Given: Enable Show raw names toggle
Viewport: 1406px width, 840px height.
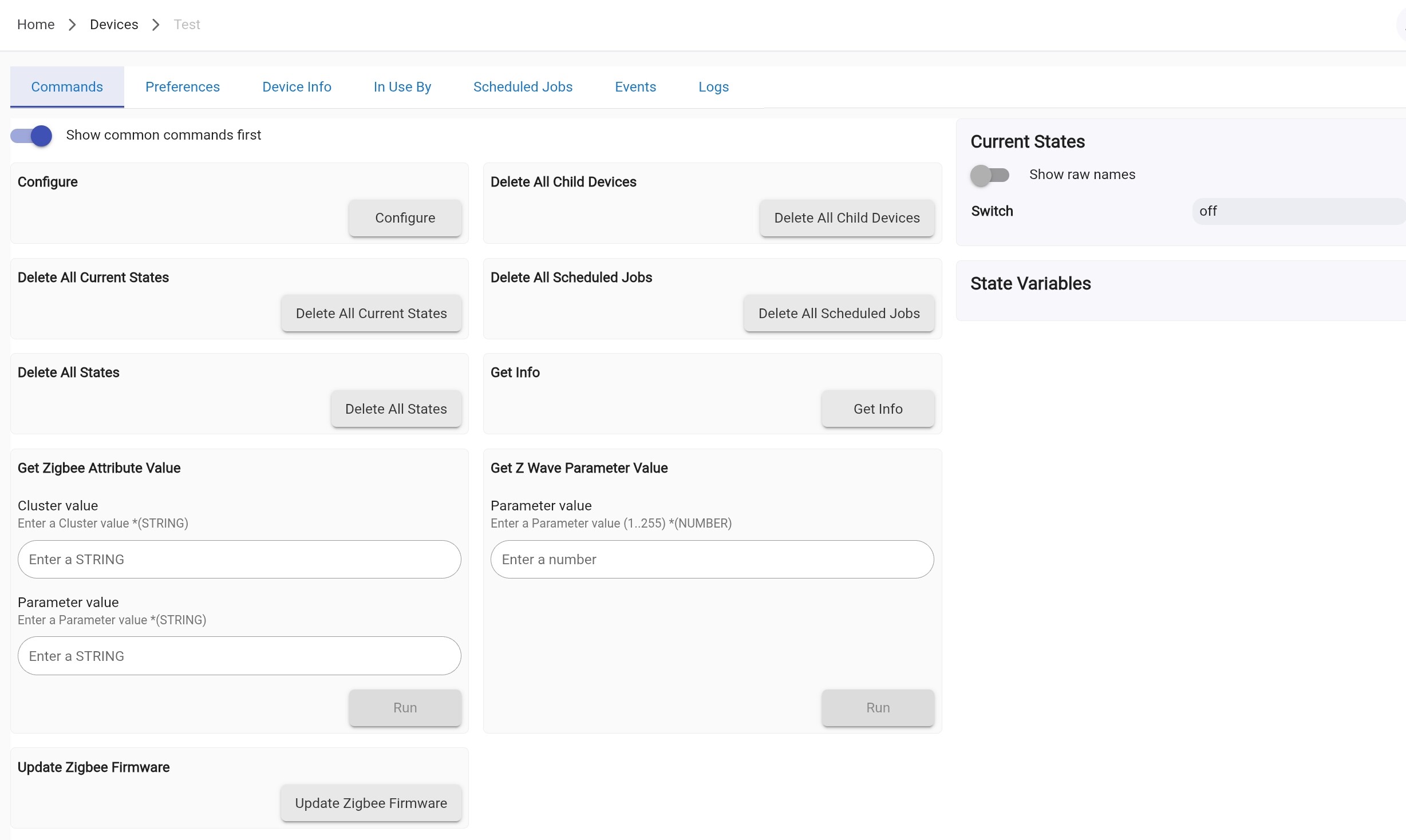Looking at the screenshot, I should [x=989, y=175].
